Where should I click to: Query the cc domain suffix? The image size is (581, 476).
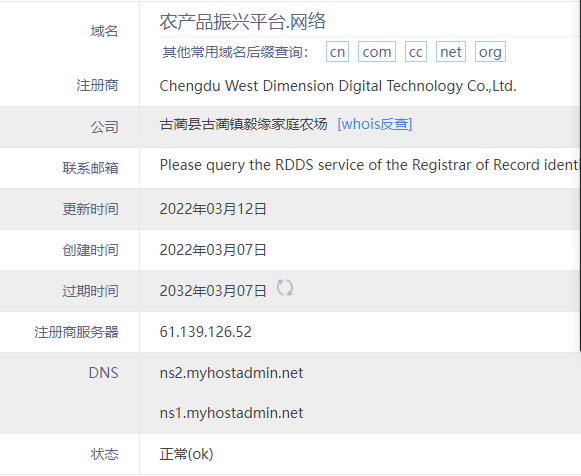click(416, 51)
